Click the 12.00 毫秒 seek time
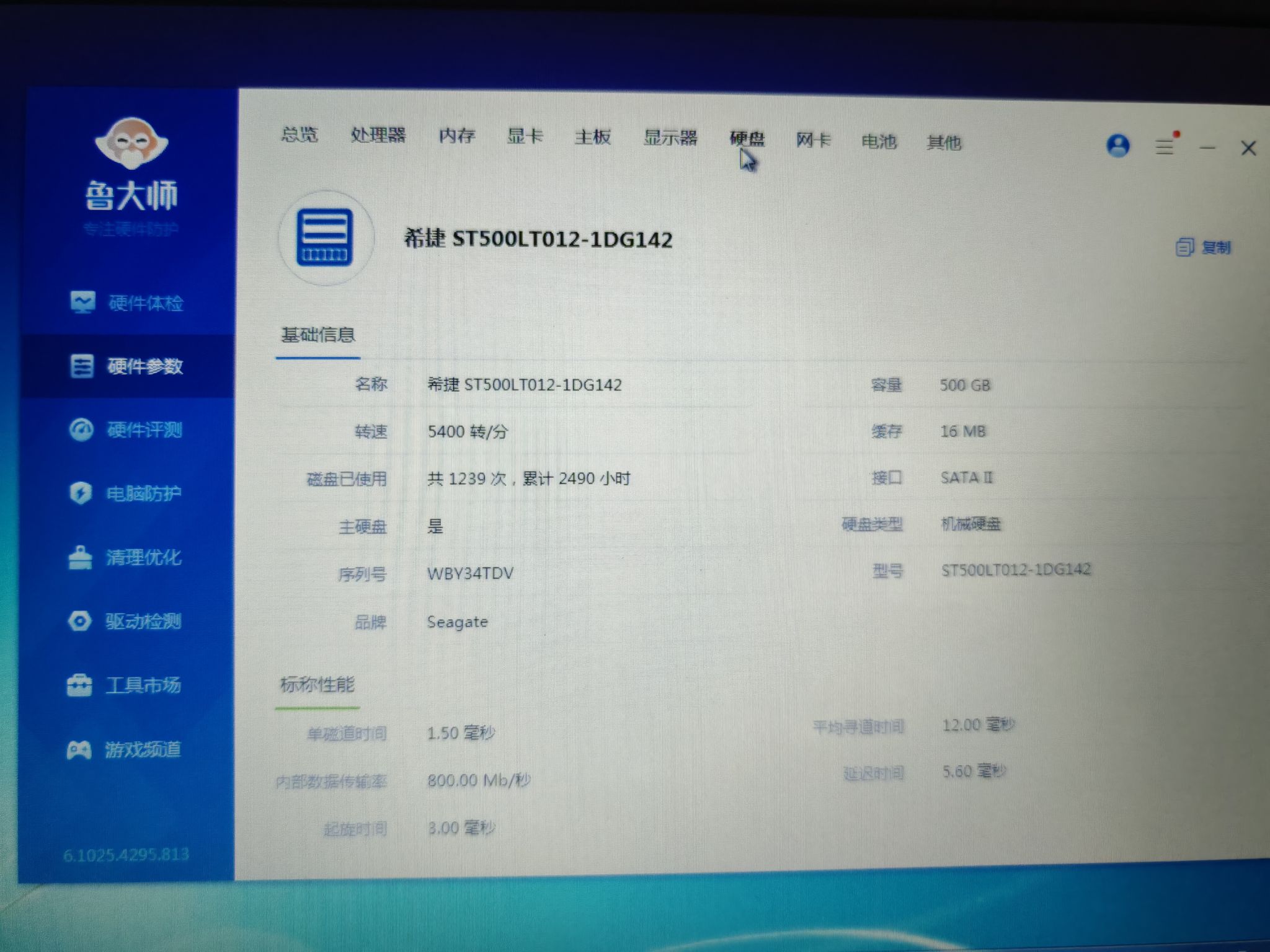The height and width of the screenshot is (952, 1270). [x=979, y=725]
